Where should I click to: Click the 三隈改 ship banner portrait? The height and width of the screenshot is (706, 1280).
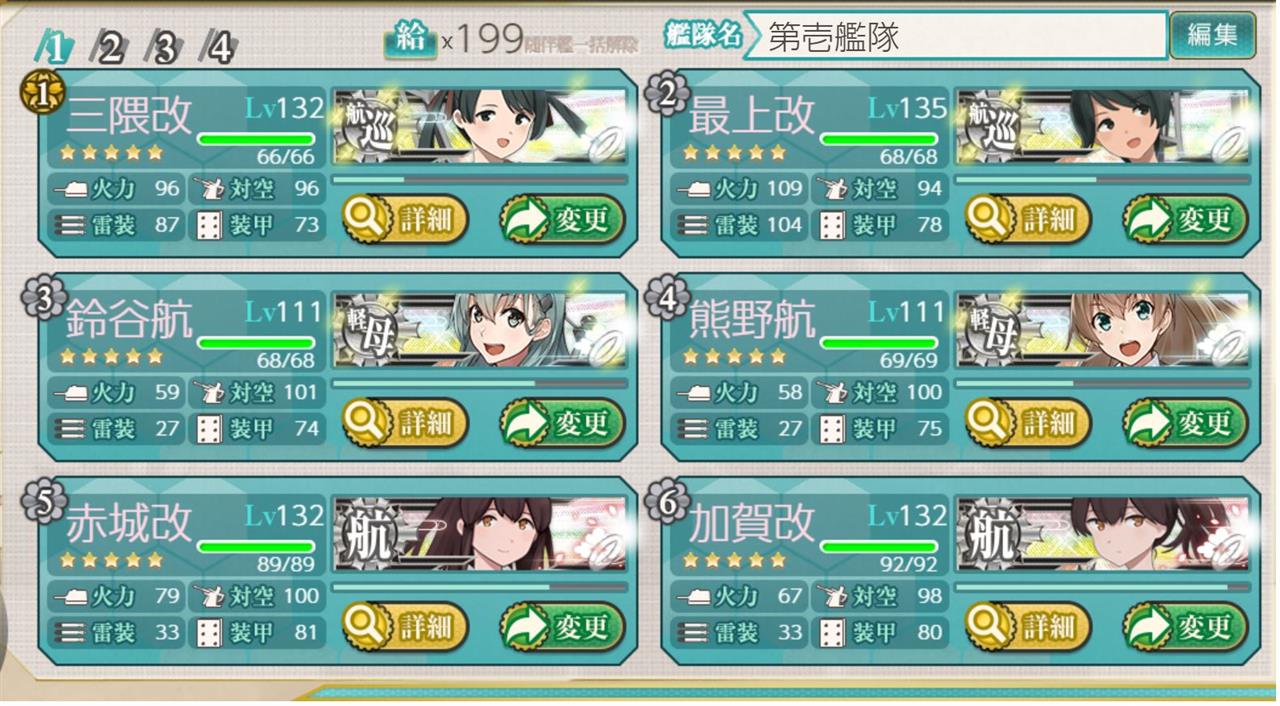pos(480,127)
